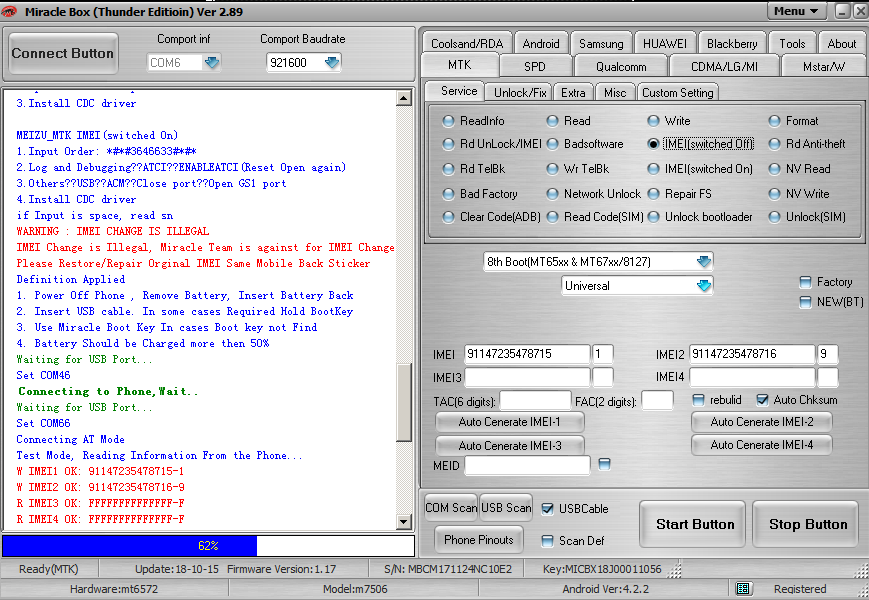This screenshot has width=869, height=600.
Task: Click the Connect Button
Action: [63, 53]
